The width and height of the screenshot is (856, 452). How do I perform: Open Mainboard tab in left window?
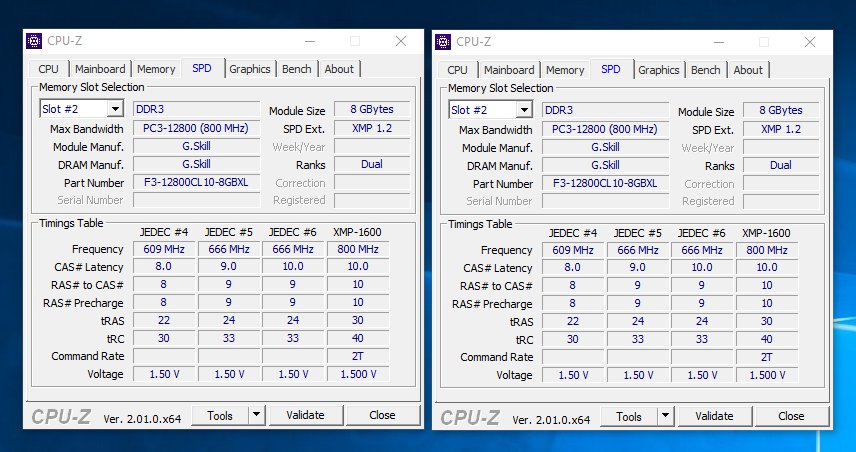(100, 69)
